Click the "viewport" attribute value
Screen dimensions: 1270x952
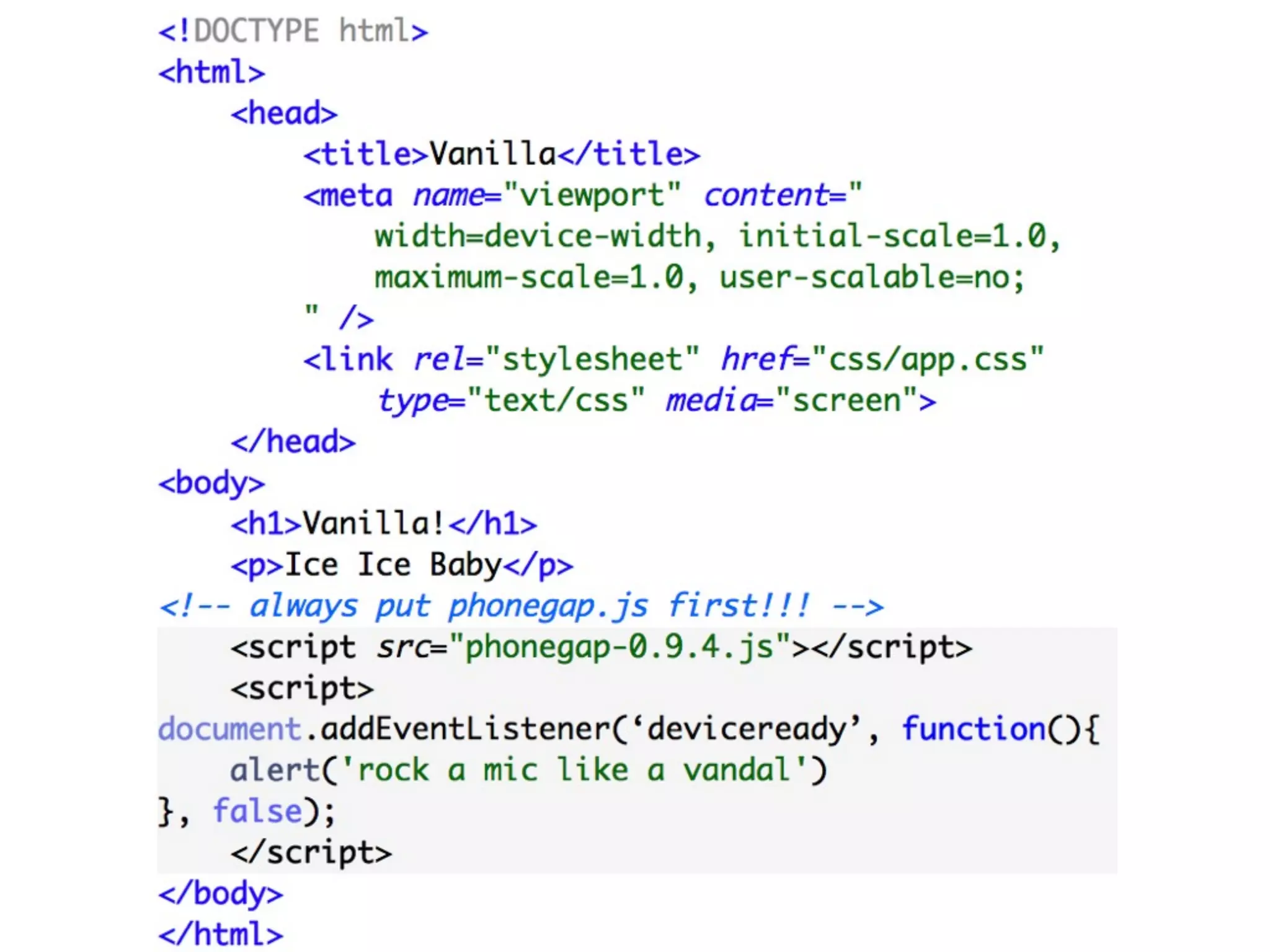coord(592,195)
